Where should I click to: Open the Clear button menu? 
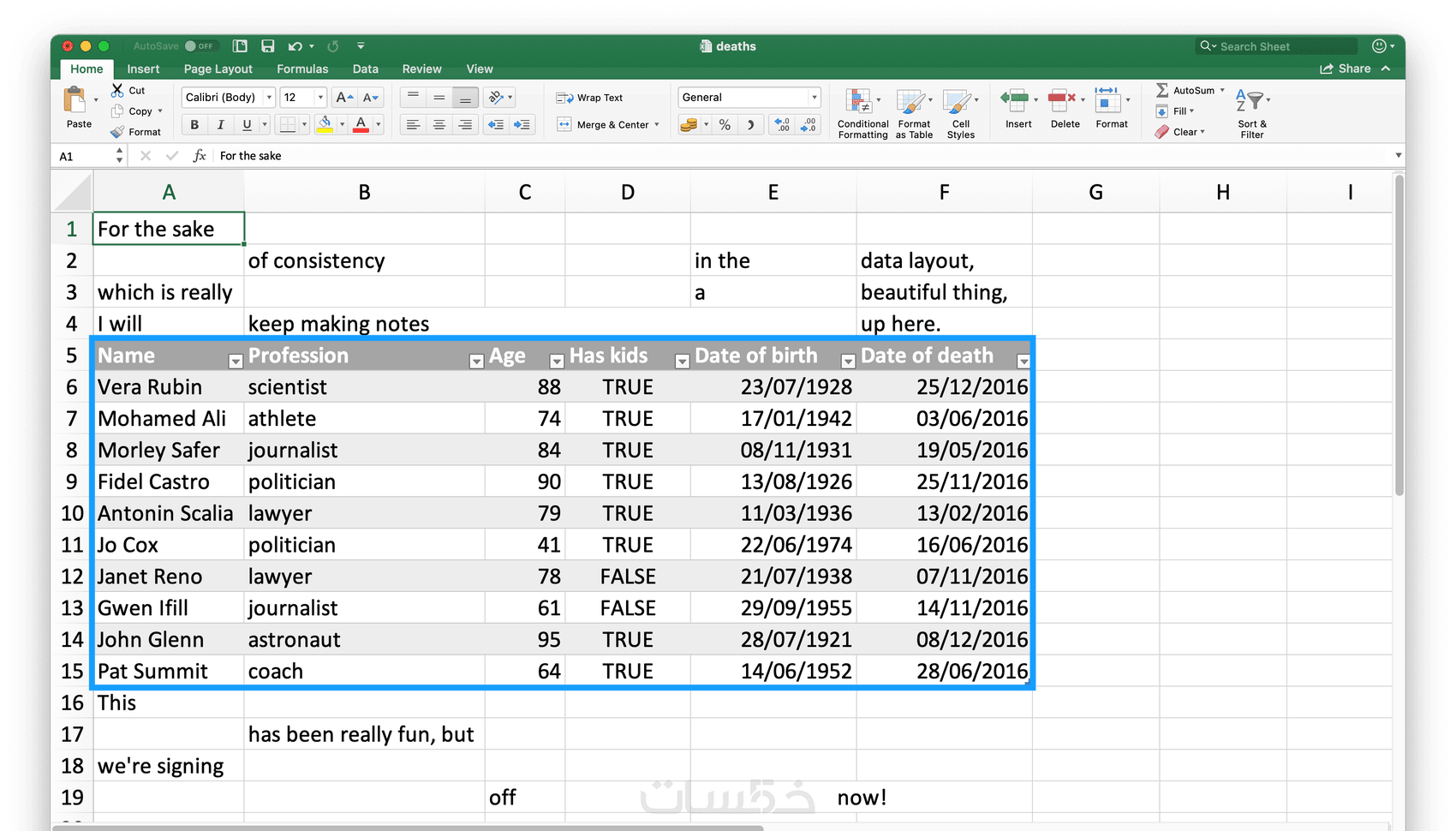click(1179, 132)
